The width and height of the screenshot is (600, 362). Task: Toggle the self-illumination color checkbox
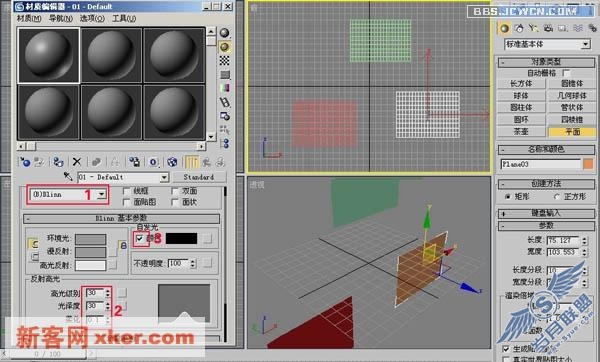(139, 239)
